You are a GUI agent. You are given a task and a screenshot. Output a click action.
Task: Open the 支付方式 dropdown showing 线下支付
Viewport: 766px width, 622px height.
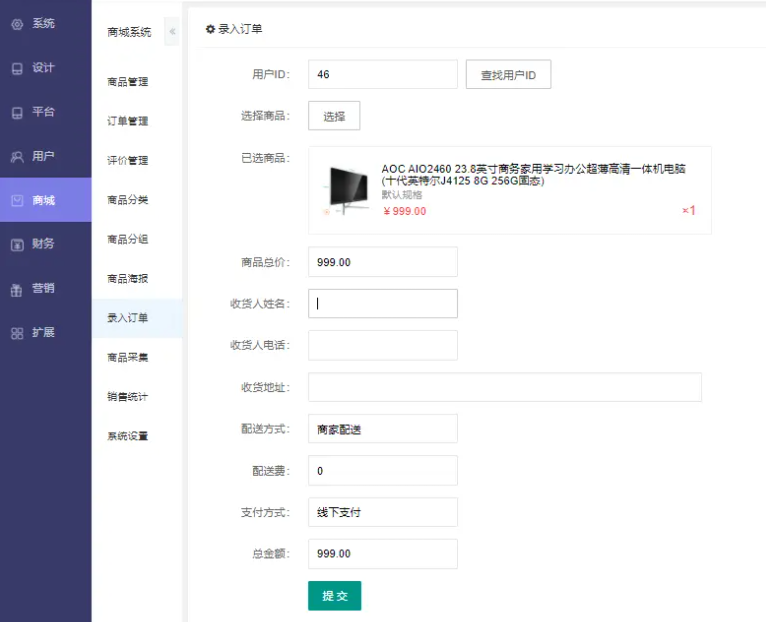click(x=383, y=512)
